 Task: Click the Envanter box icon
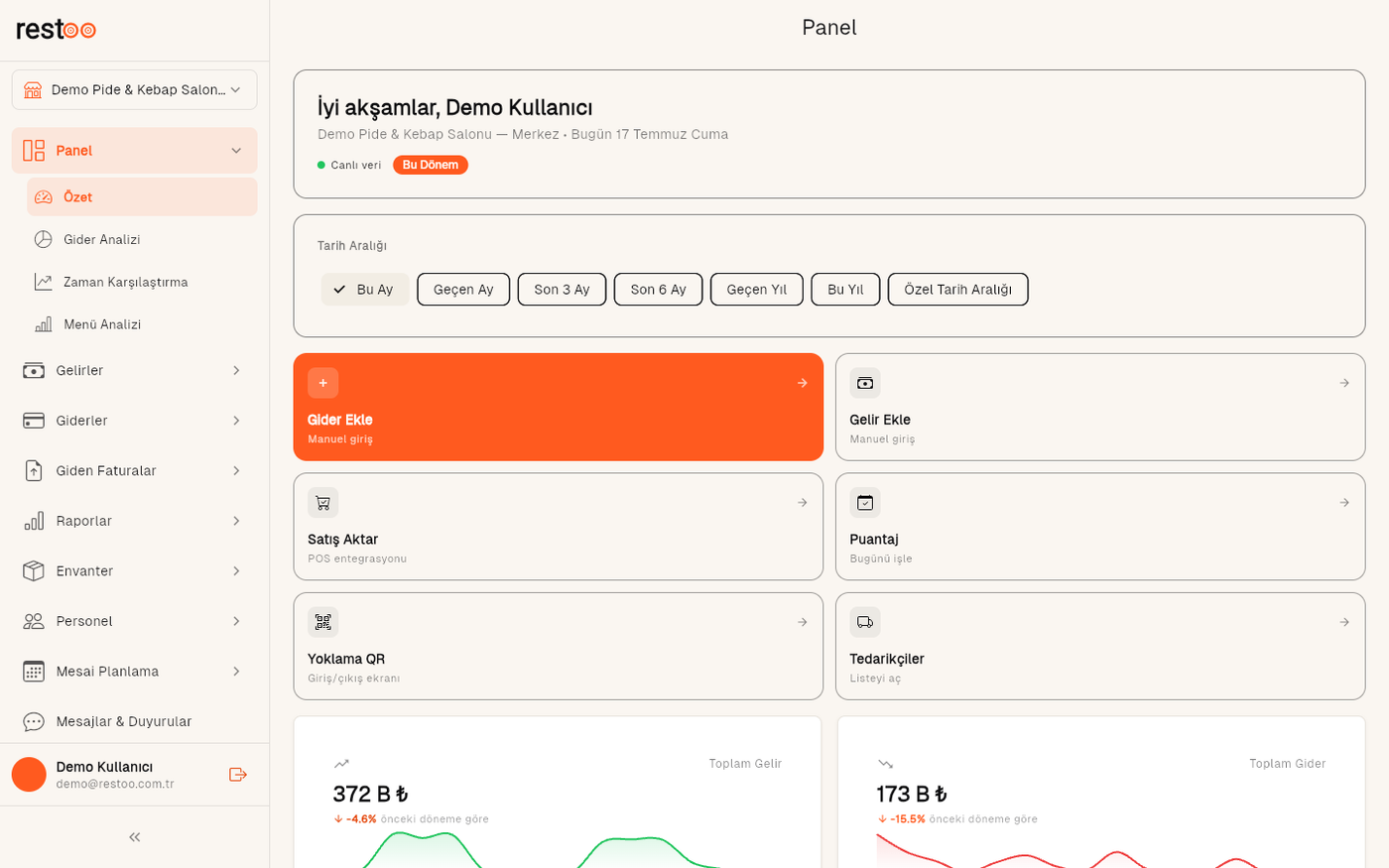pos(34,571)
